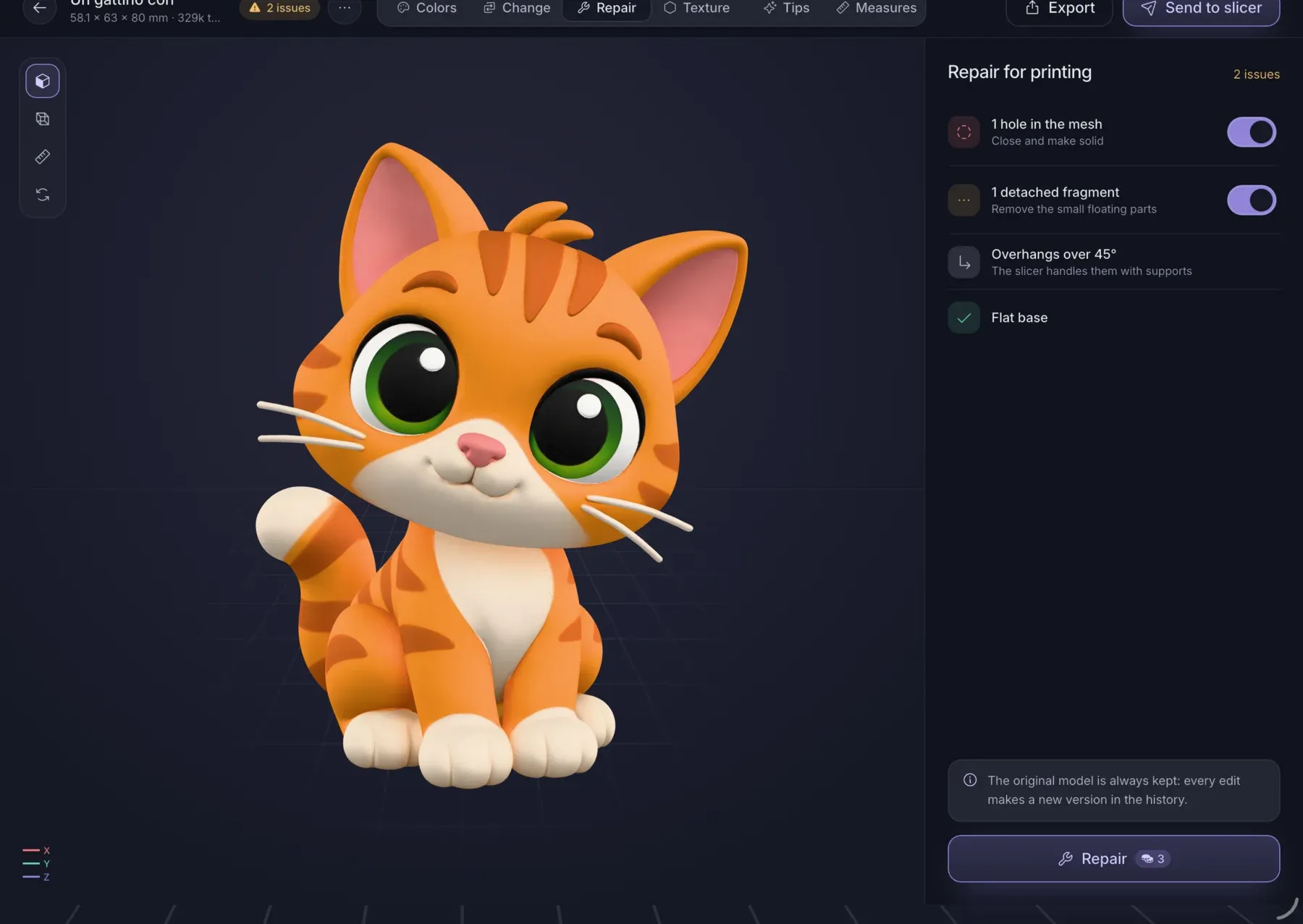Click the yellow 2 issues warning badge
This screenshot has width=1303, height=924.
point(280,8)
